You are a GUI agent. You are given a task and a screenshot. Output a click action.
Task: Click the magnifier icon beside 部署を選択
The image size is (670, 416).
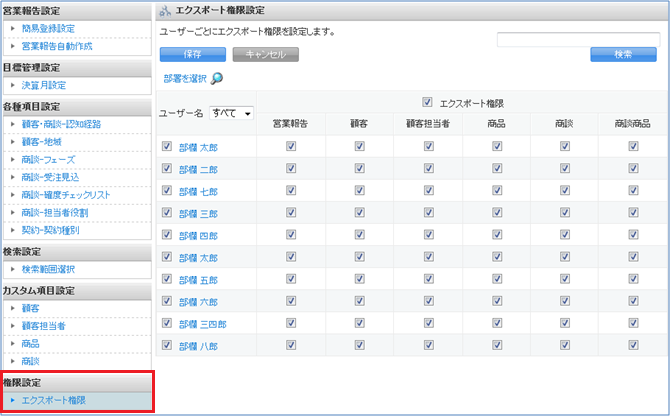pyautogui.click(x=217, y=79)
